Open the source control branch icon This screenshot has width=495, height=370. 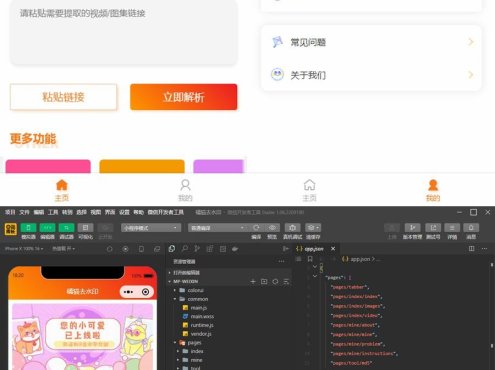click(197, 249)
